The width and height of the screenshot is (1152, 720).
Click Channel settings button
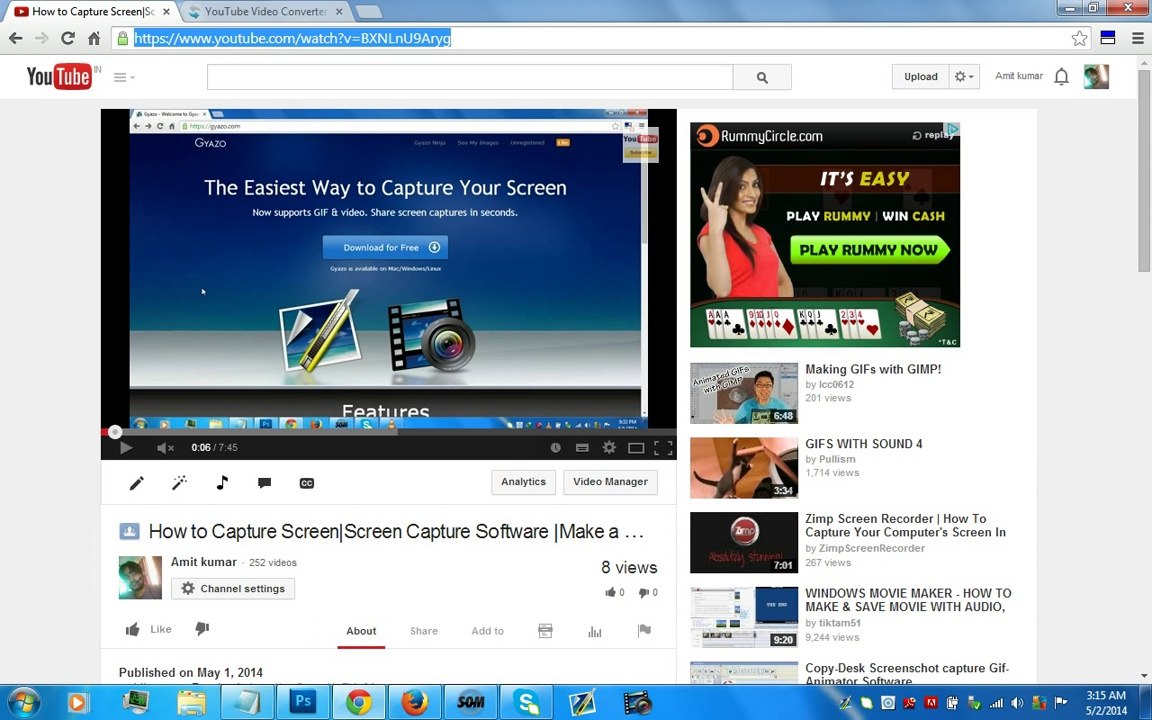pyautogui.click(x=233, y=588)
